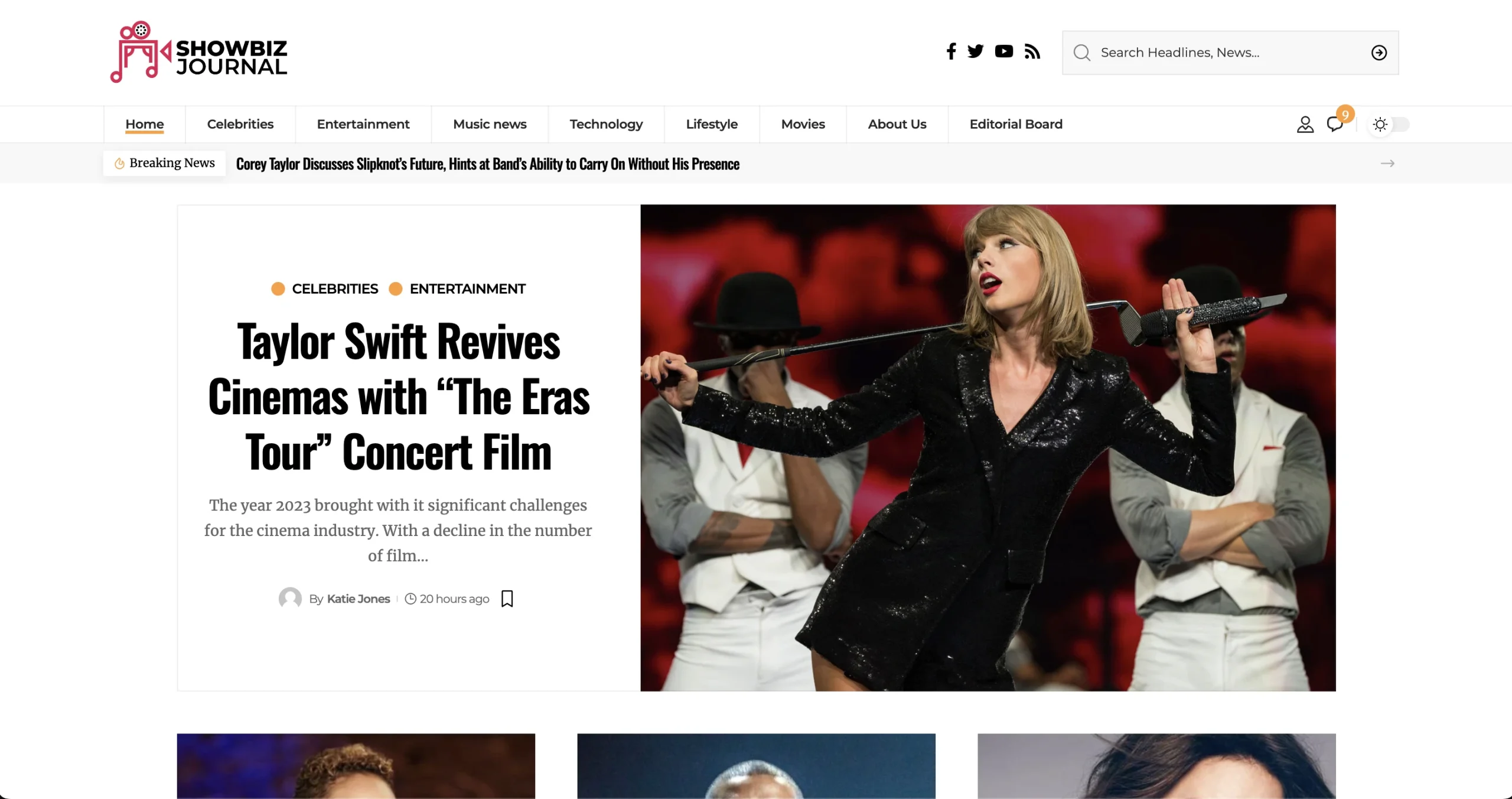Viewport: 1512px width, 799px height.
Task: Open the YouTube channel icon
Action: coord(1003,52)
